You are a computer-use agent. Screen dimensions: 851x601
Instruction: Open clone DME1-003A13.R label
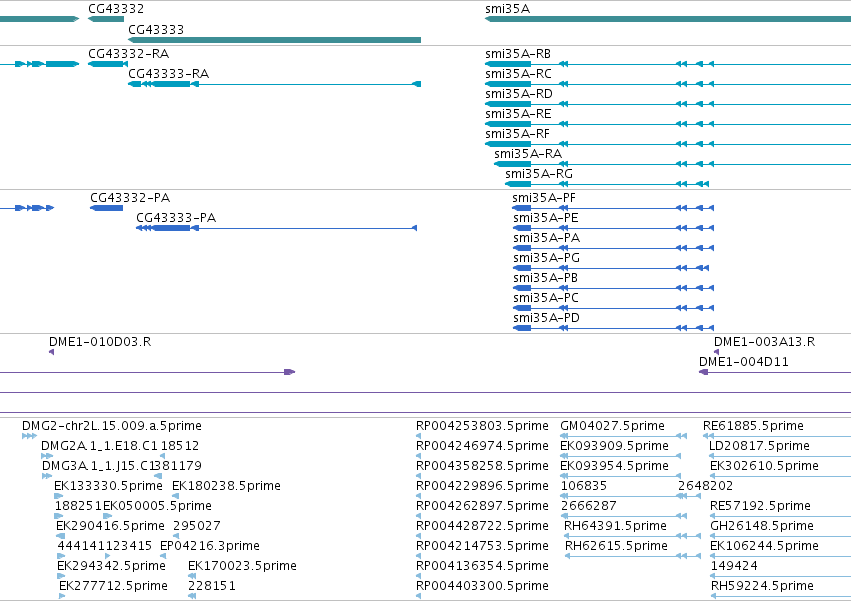(x=764, y=342)
